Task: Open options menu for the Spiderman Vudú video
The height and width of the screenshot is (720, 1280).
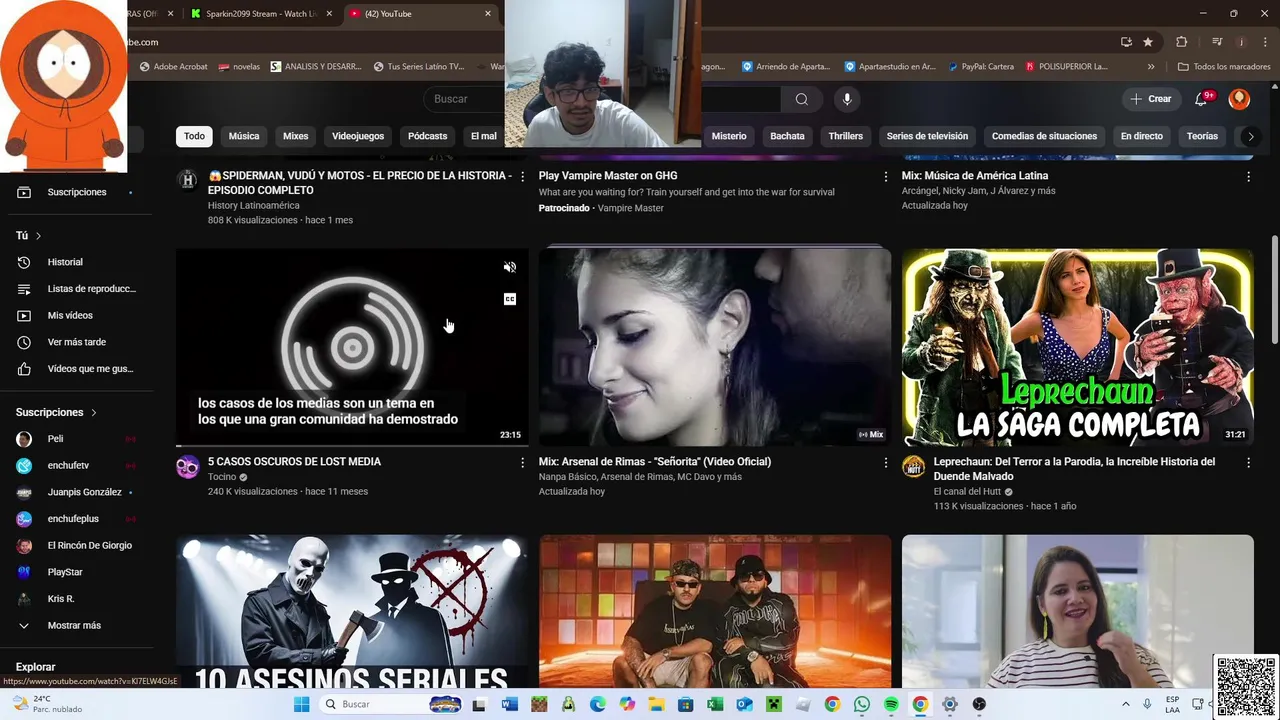Action: click(522, 177)
